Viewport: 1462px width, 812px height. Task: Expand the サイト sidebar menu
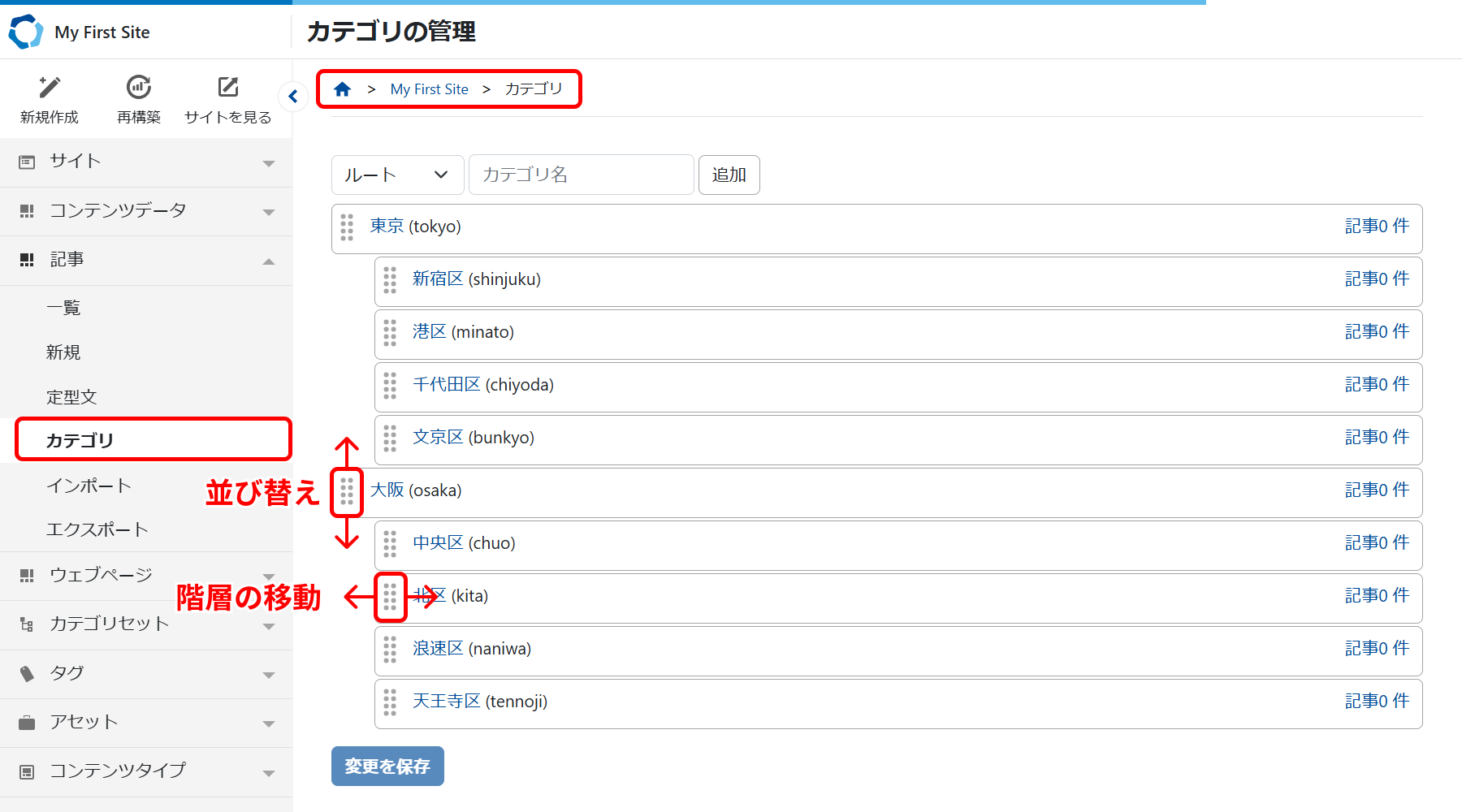point(146,162)
